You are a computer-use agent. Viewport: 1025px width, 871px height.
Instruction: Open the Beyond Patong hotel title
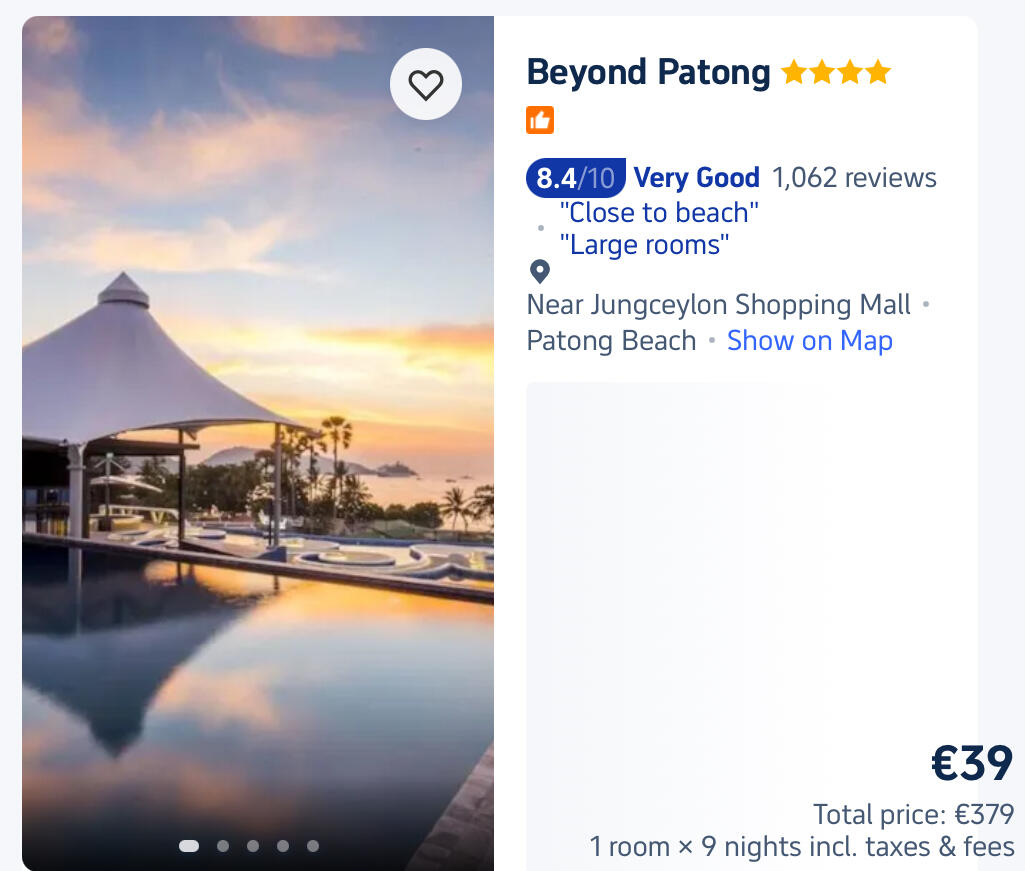(x=648, y=72)
